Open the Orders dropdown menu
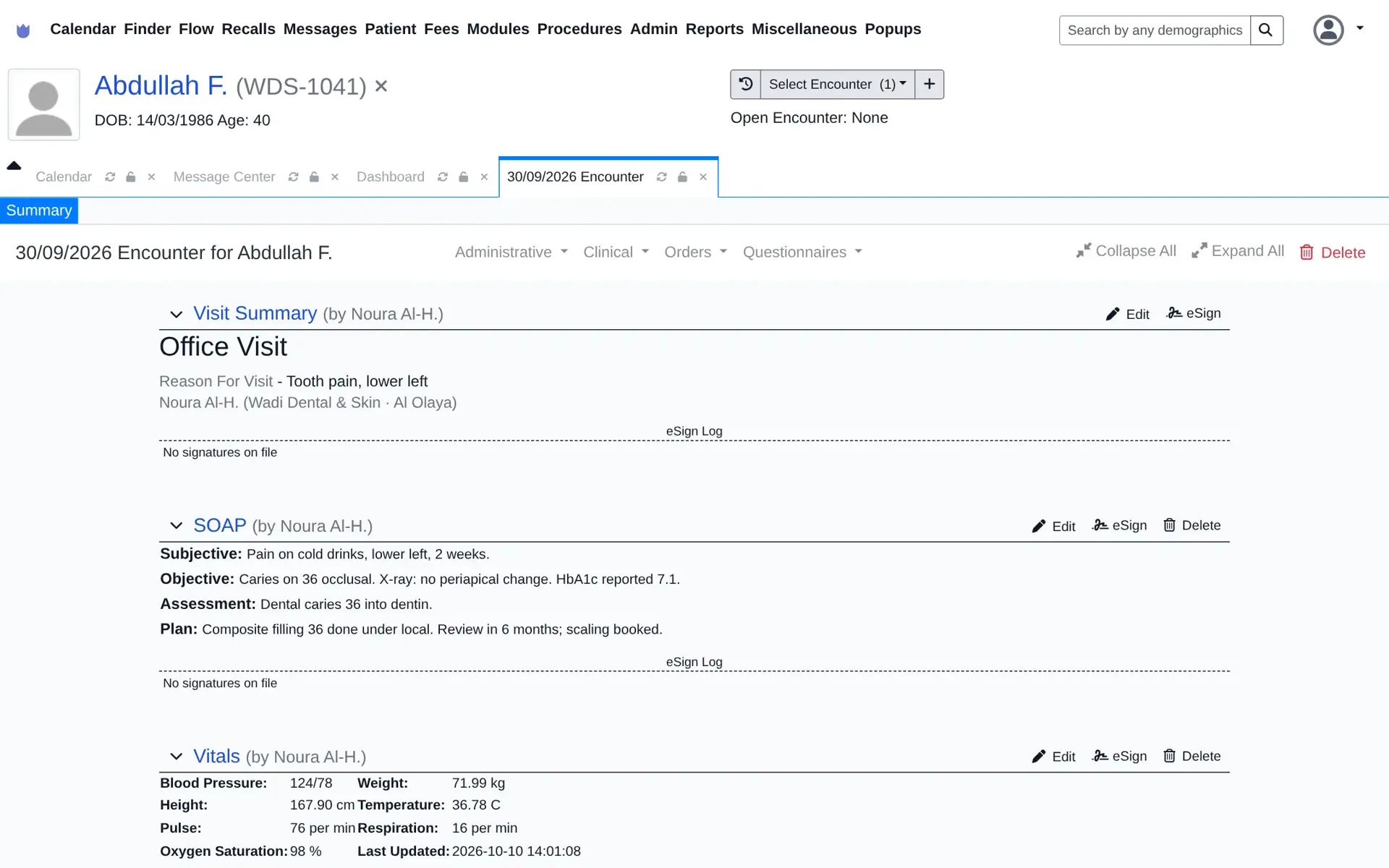 696,252
